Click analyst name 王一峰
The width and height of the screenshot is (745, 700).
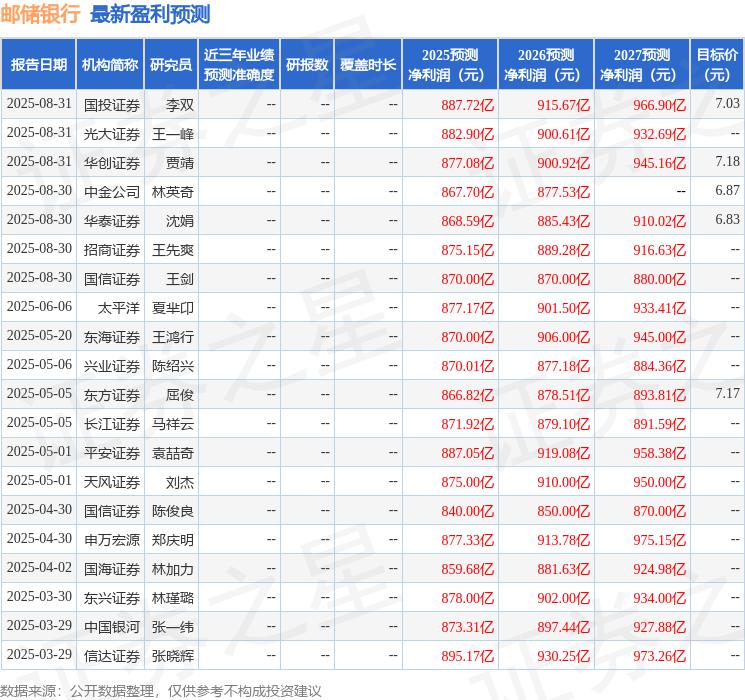173,134
